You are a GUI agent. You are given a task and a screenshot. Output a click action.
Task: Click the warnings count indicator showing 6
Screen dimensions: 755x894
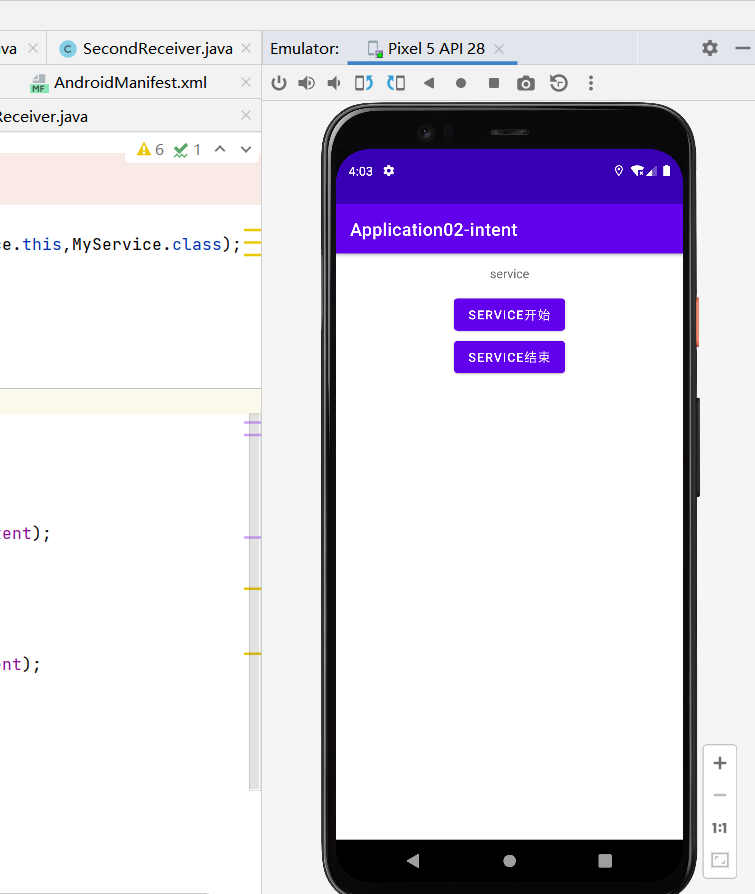coord(151,149)
